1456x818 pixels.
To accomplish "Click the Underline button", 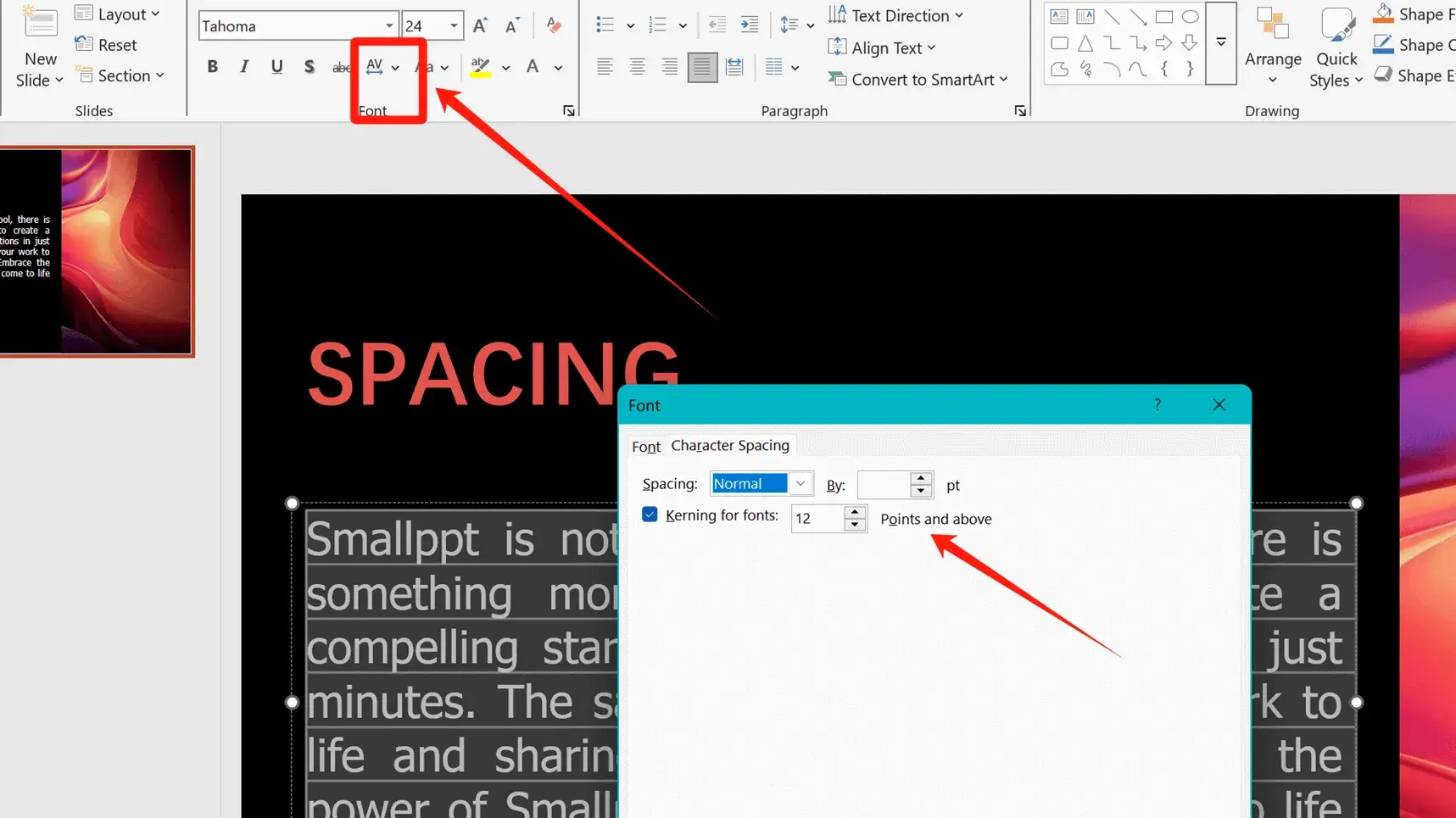I will point(276,67).
